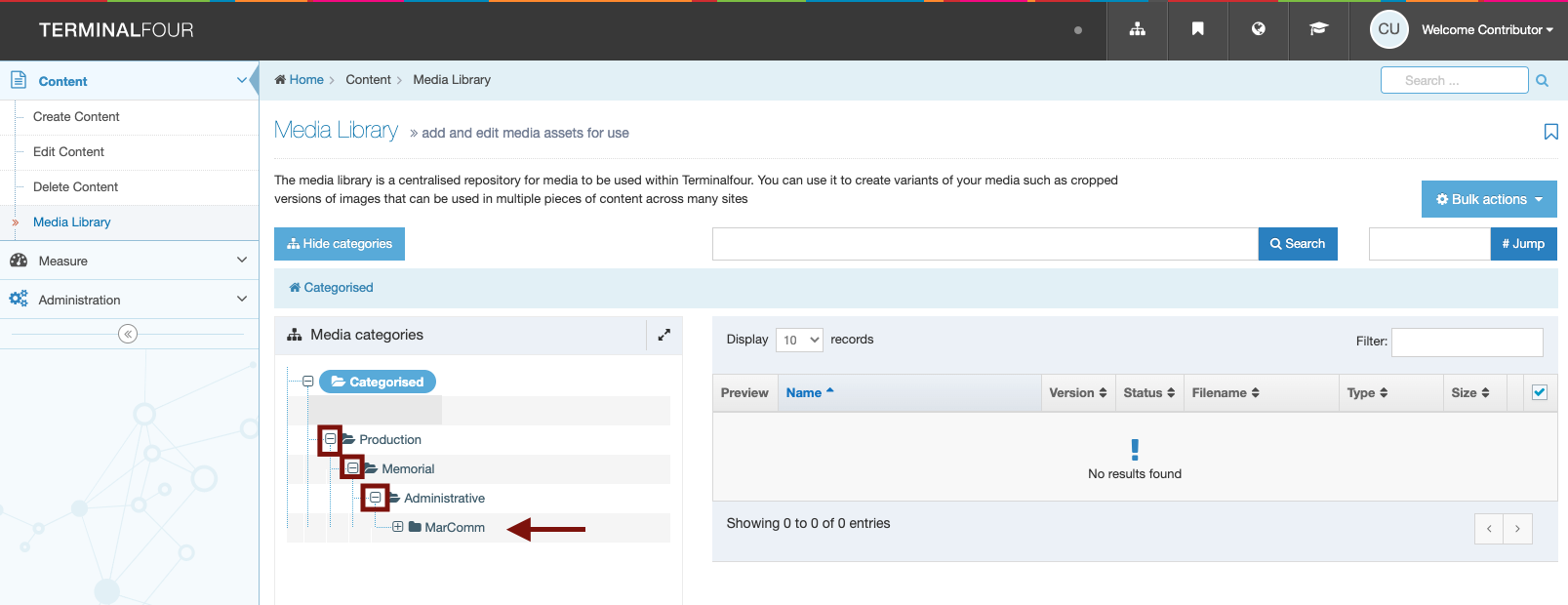This screenshot has width=1568, height=605.
Task: Collapse the Administrative category node
Action: [x=376, y=498]
